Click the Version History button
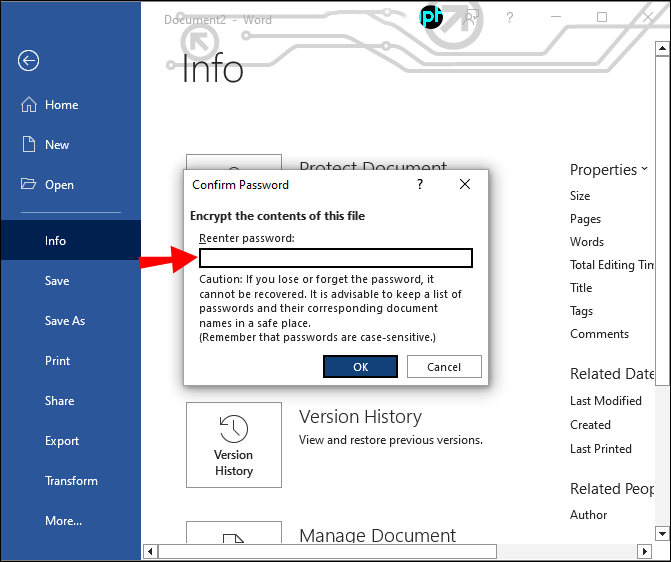The height and width of the screenshot is (562, 671). coord(234,445)
